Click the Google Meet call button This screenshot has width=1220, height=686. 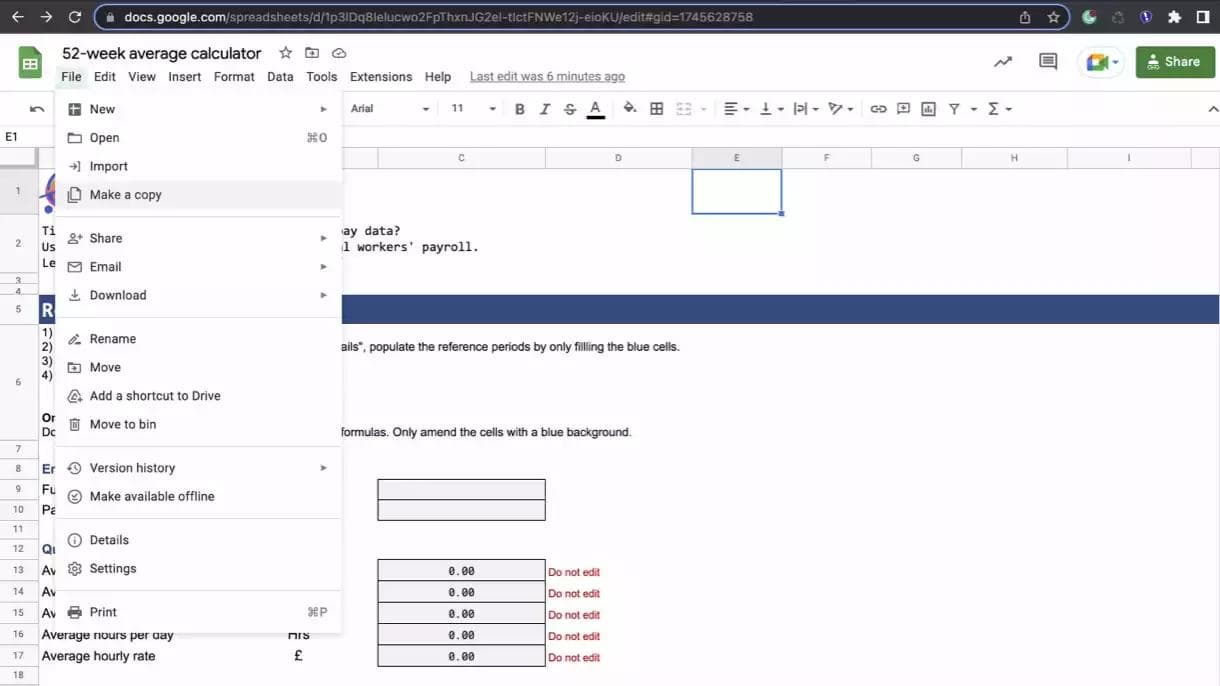tap(1102, 62)
